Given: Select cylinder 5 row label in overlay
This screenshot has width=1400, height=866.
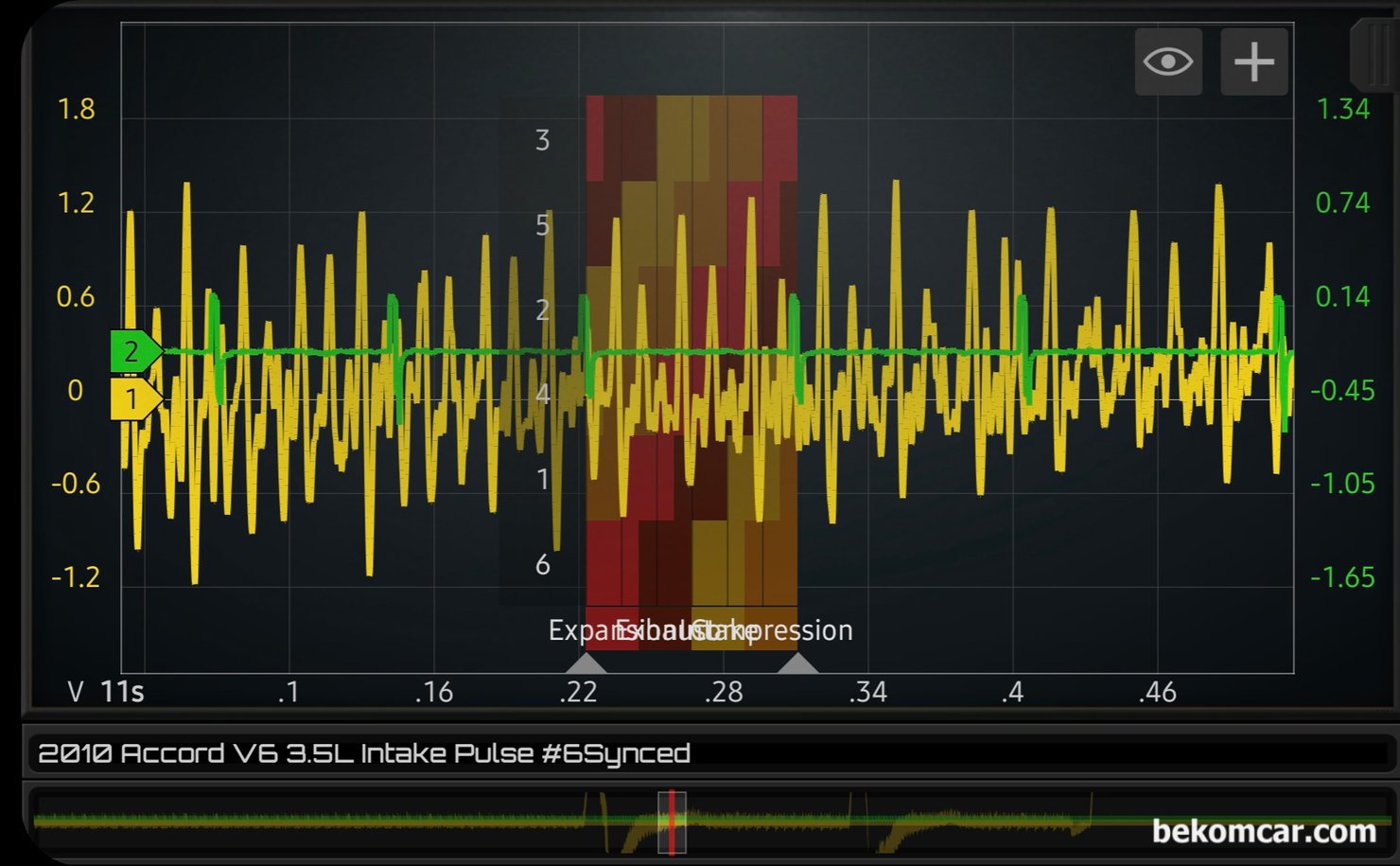Looking at the screenshot, I should [x=542, y=225].
